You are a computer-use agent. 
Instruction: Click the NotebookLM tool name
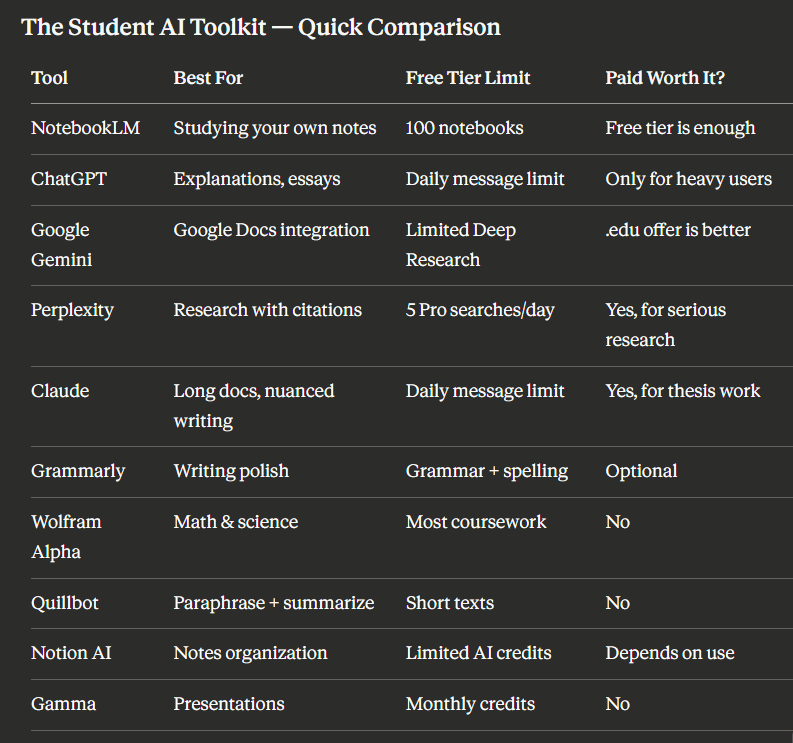click(85, 128)
